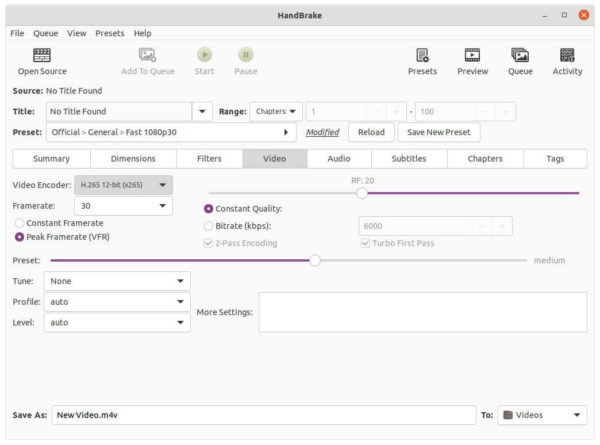The width and height of the screenshot is (600, 445).
Task: Switch to the Summary tab
Action: (52, 158)
